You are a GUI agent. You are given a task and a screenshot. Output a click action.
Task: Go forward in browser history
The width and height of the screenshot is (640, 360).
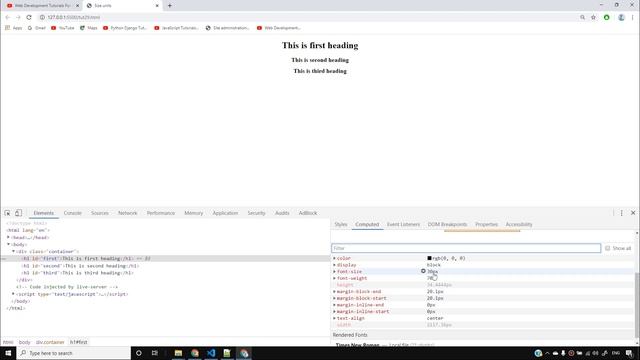tap(18, 18)
